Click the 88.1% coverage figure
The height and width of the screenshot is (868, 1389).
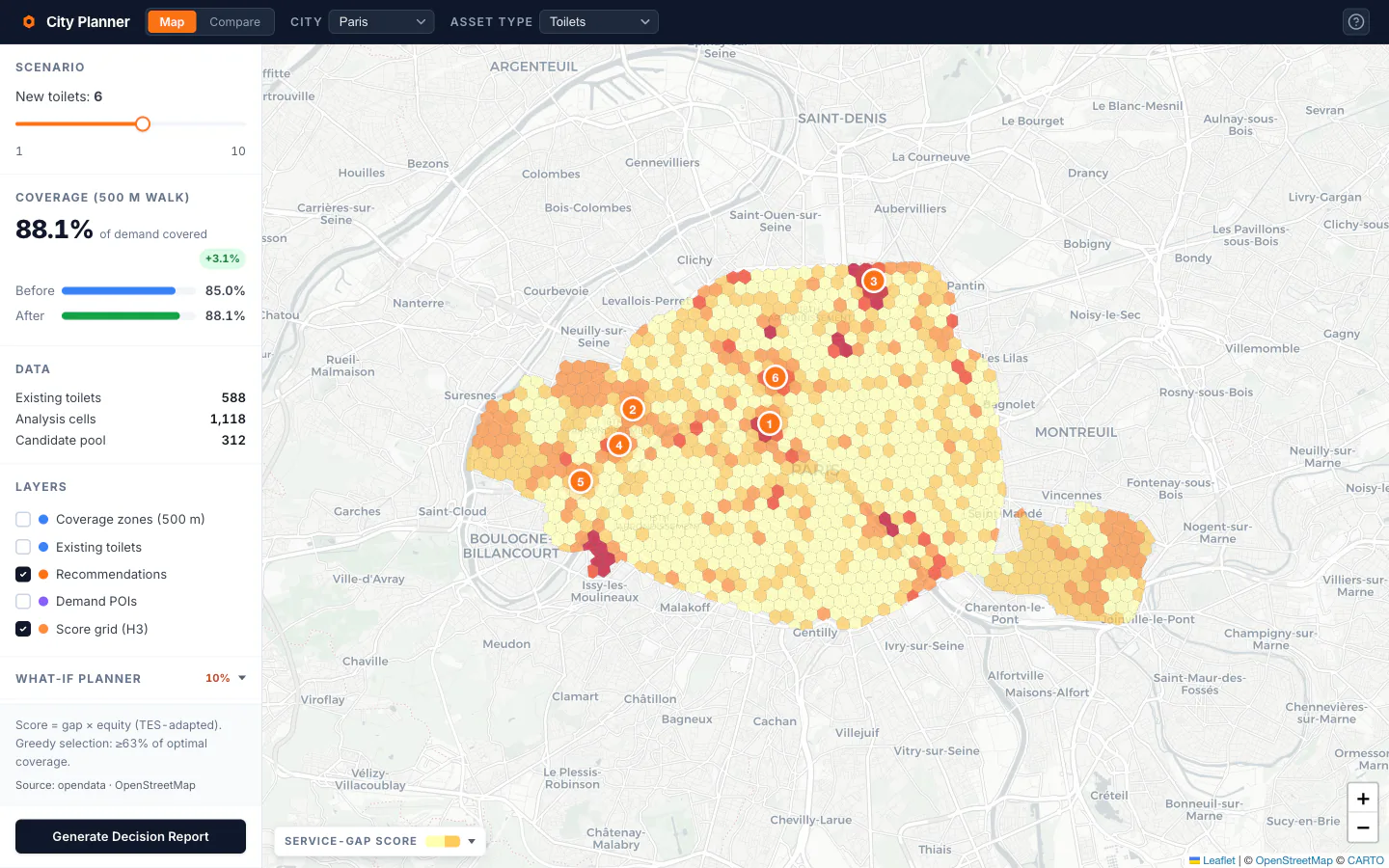click(x=54, y=230)
